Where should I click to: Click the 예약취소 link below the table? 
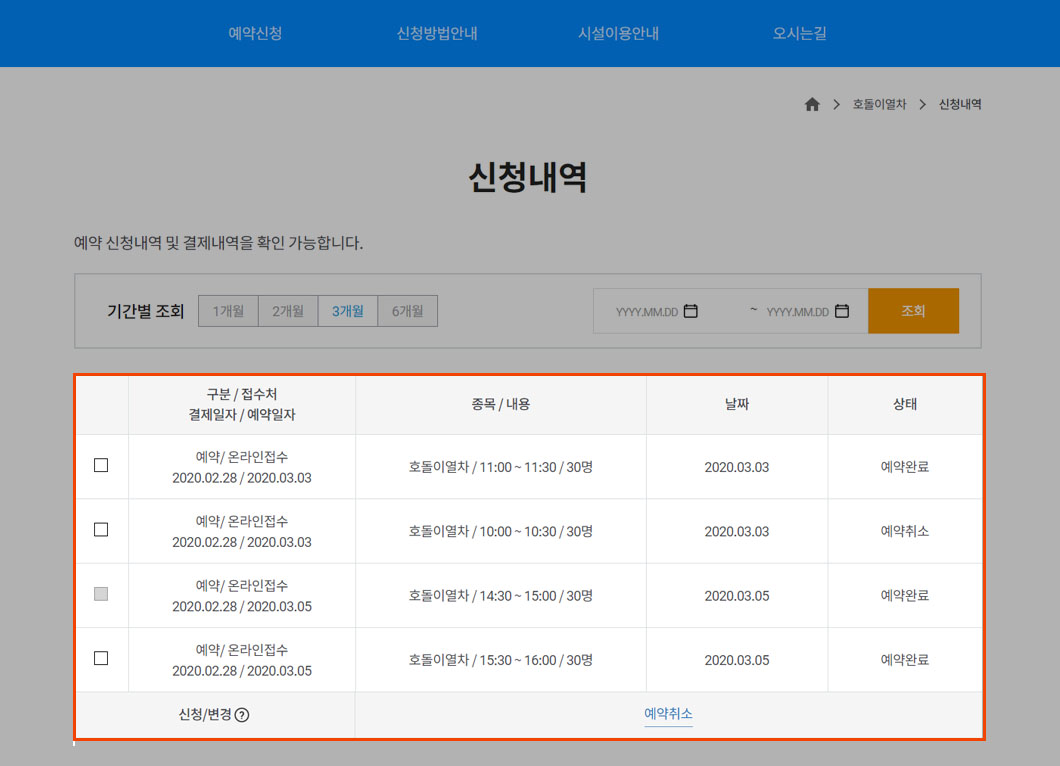[668, 714]
